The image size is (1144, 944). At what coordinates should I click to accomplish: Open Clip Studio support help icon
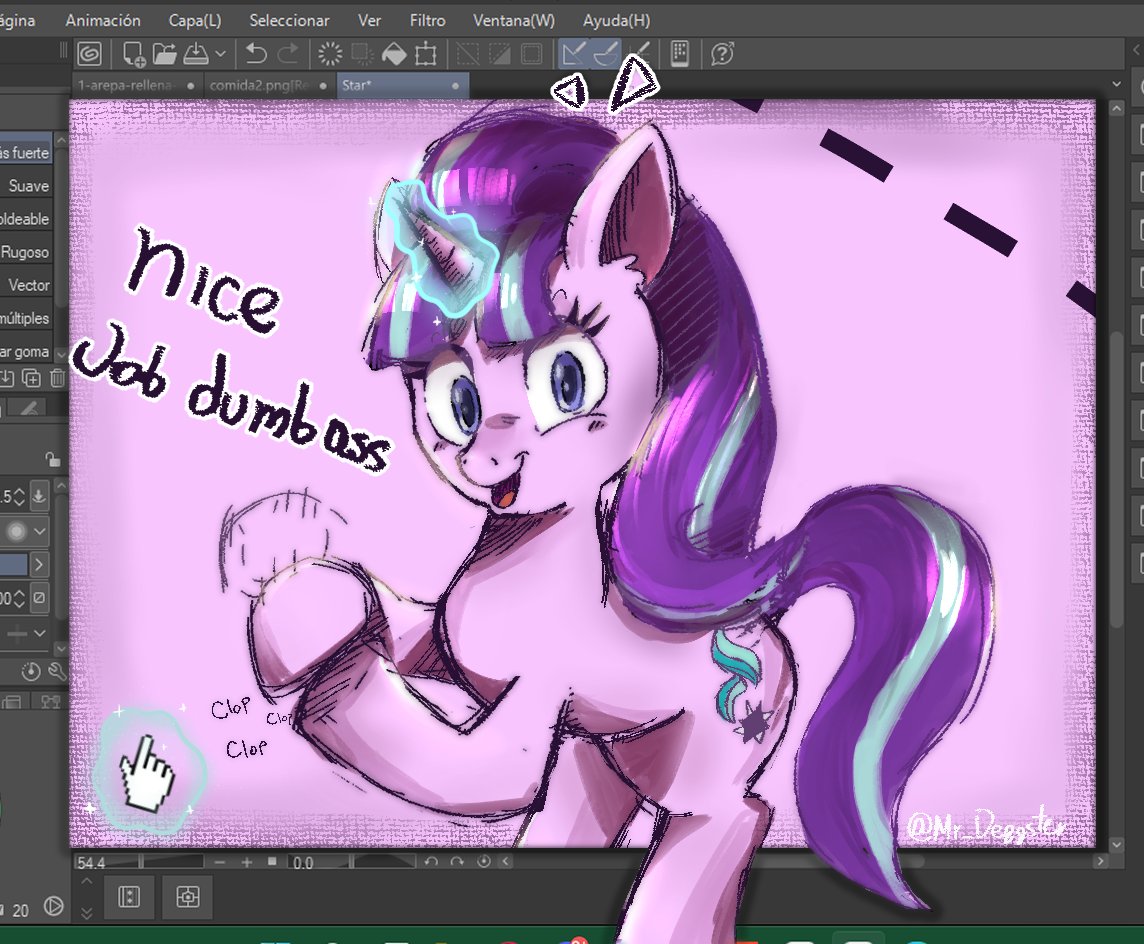point(722,54)
